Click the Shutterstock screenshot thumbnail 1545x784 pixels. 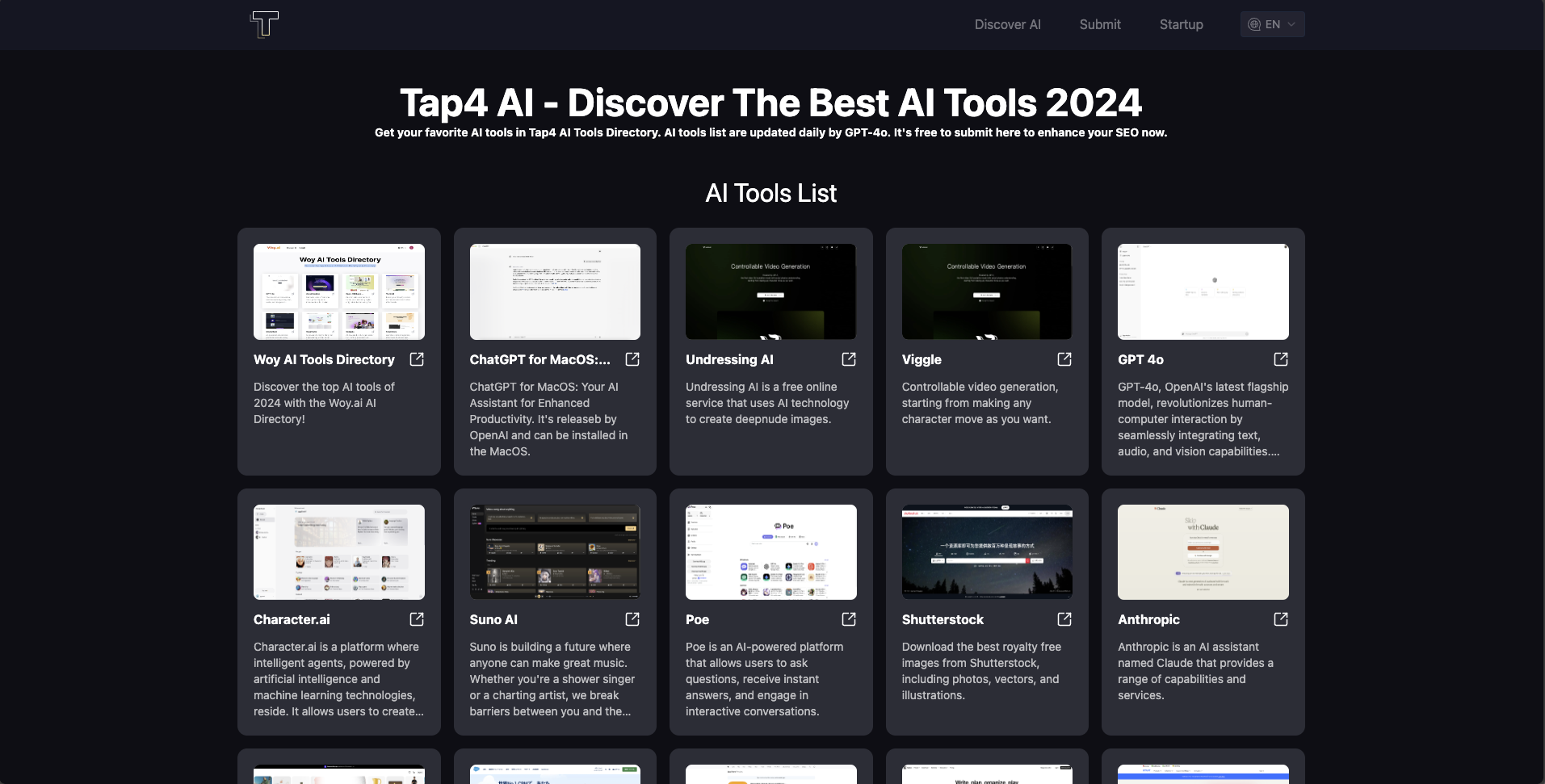987,552
